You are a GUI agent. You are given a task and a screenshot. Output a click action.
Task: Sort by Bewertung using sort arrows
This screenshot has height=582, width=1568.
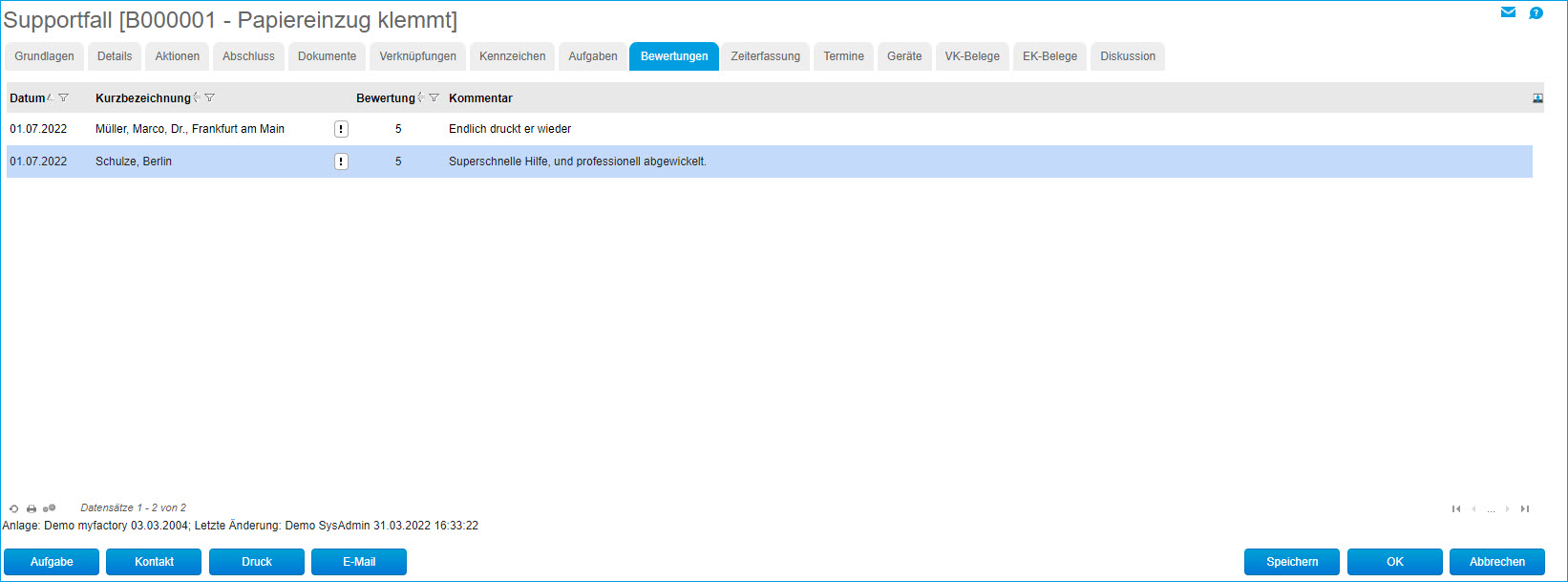point(421,97)
